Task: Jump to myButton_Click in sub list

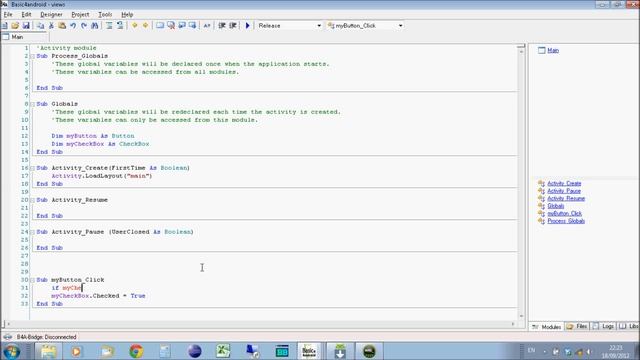Action: 564,213
